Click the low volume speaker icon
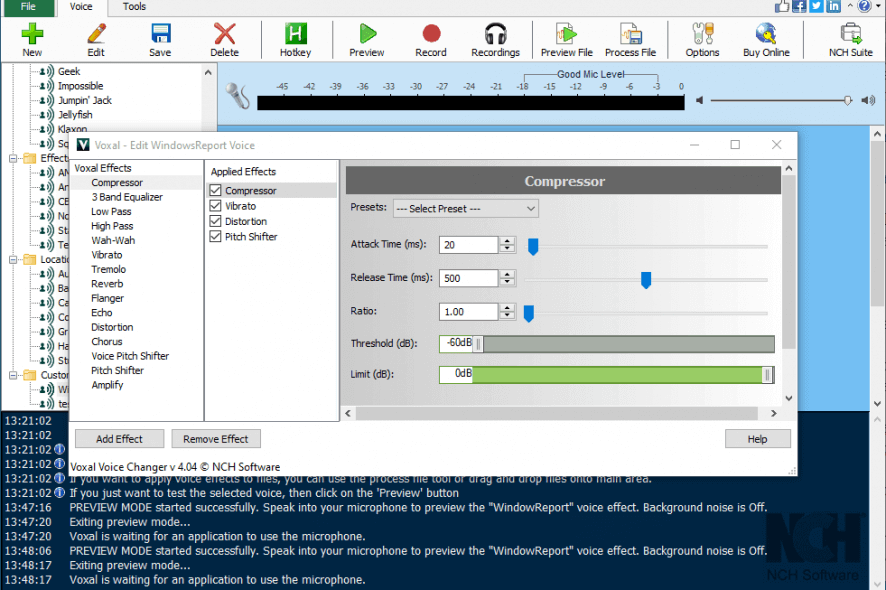 pos(700,101)
